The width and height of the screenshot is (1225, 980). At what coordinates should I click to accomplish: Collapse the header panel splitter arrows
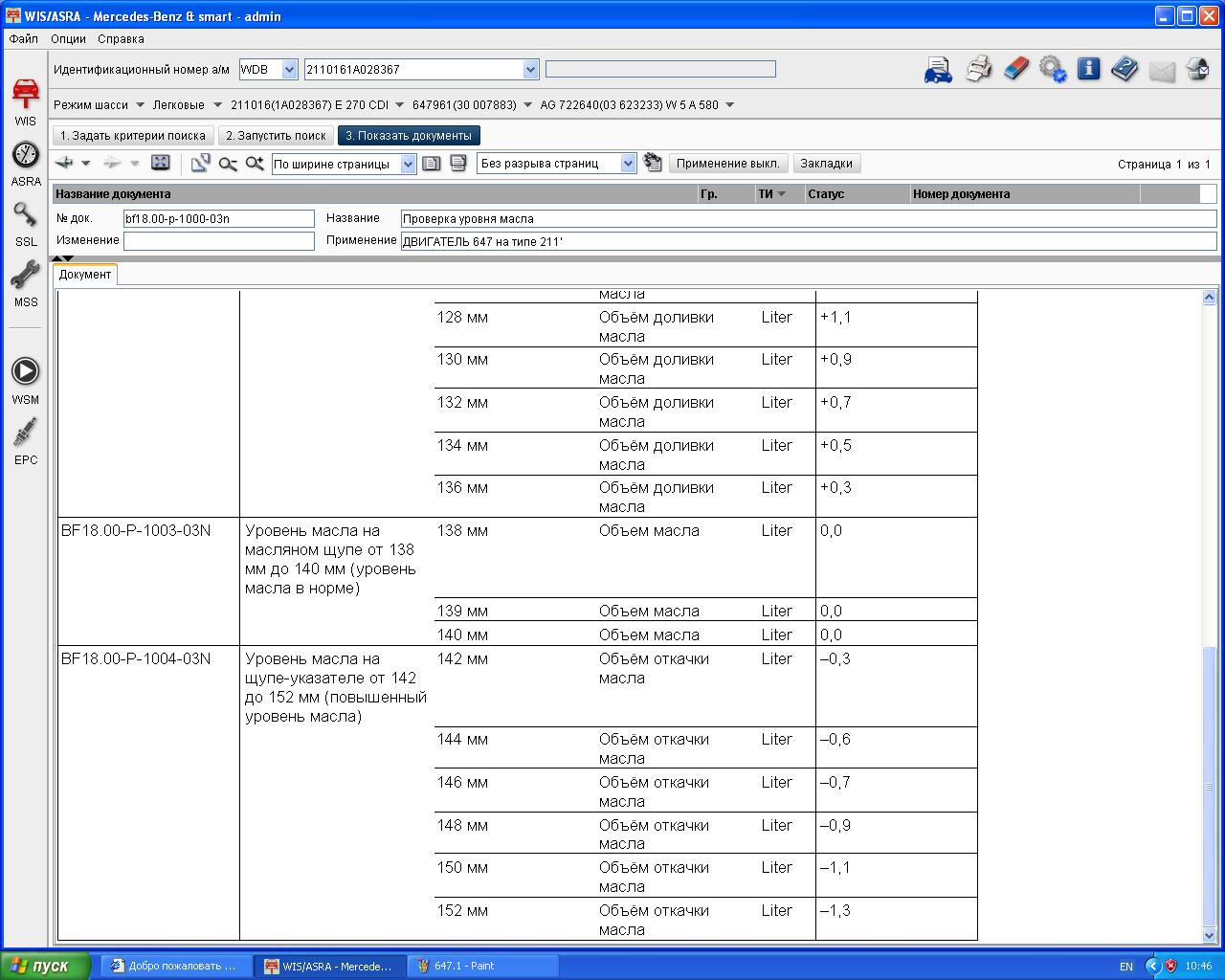62,257
